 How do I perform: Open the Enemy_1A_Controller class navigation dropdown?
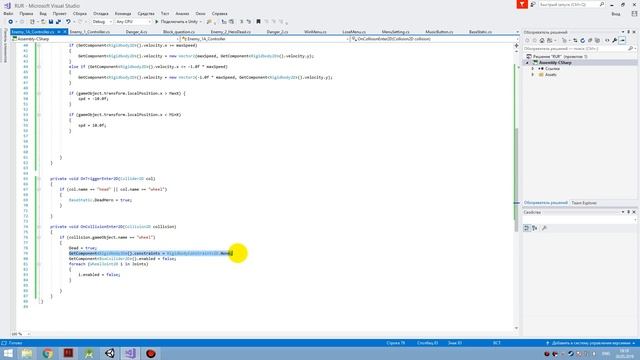click(264, 39)
